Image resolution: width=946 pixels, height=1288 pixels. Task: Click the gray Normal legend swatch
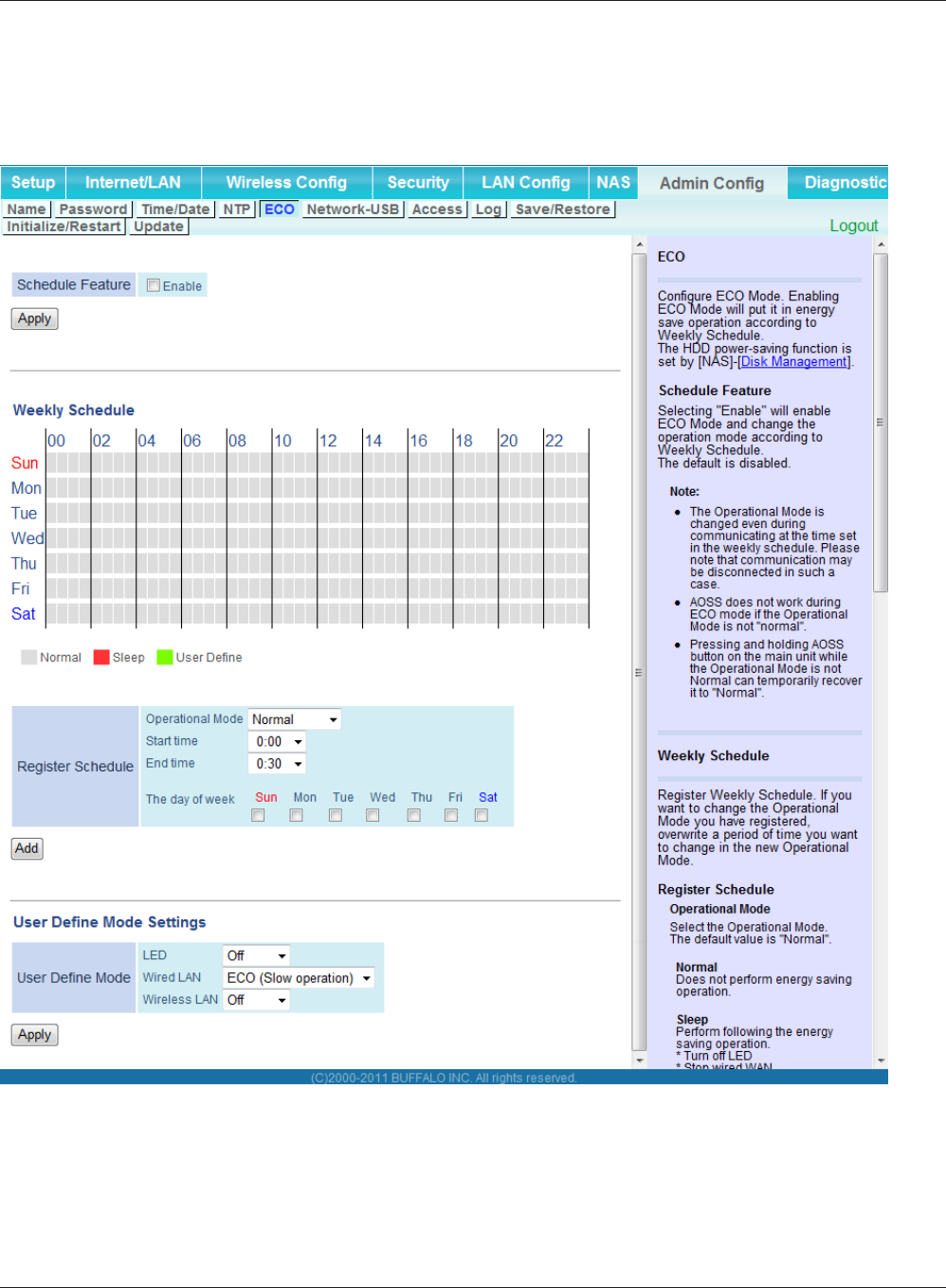click(28, 658)
